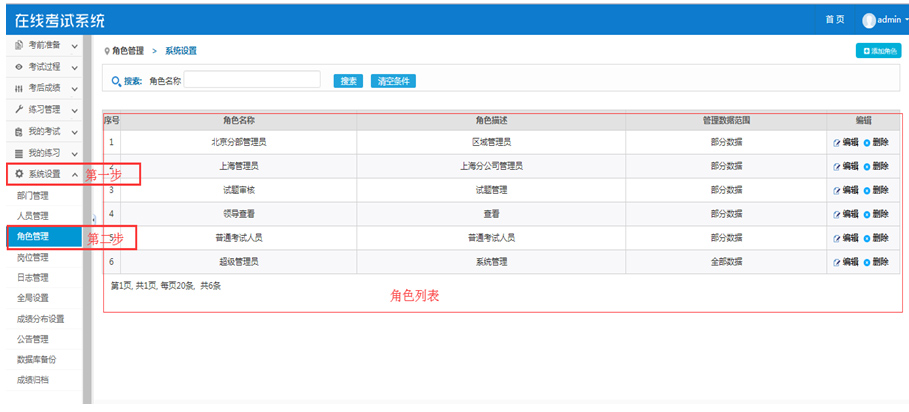Click the 练习管理 wrench icon in sidebar
The image size is (909, 412).
pyautogui.click(x=19, y=110)
